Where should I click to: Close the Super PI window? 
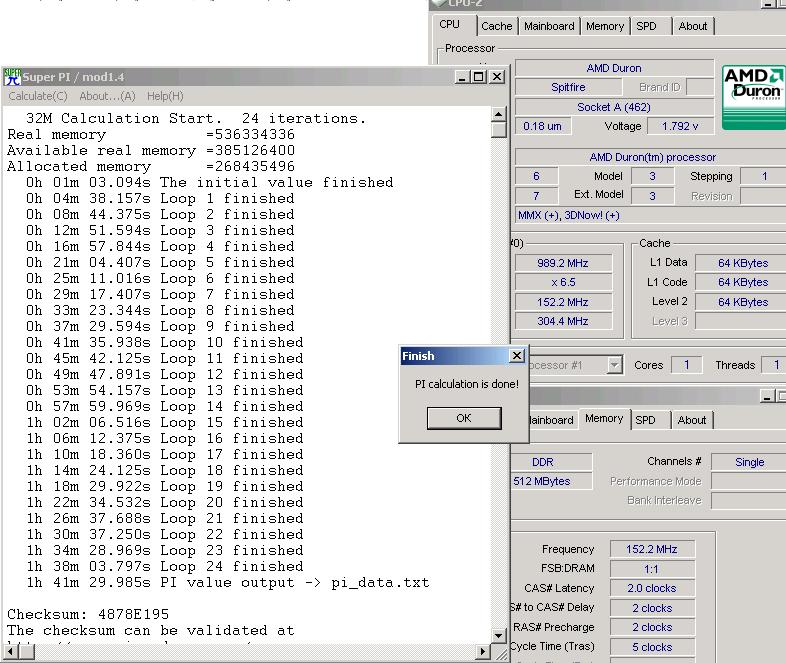click(497, 77)
